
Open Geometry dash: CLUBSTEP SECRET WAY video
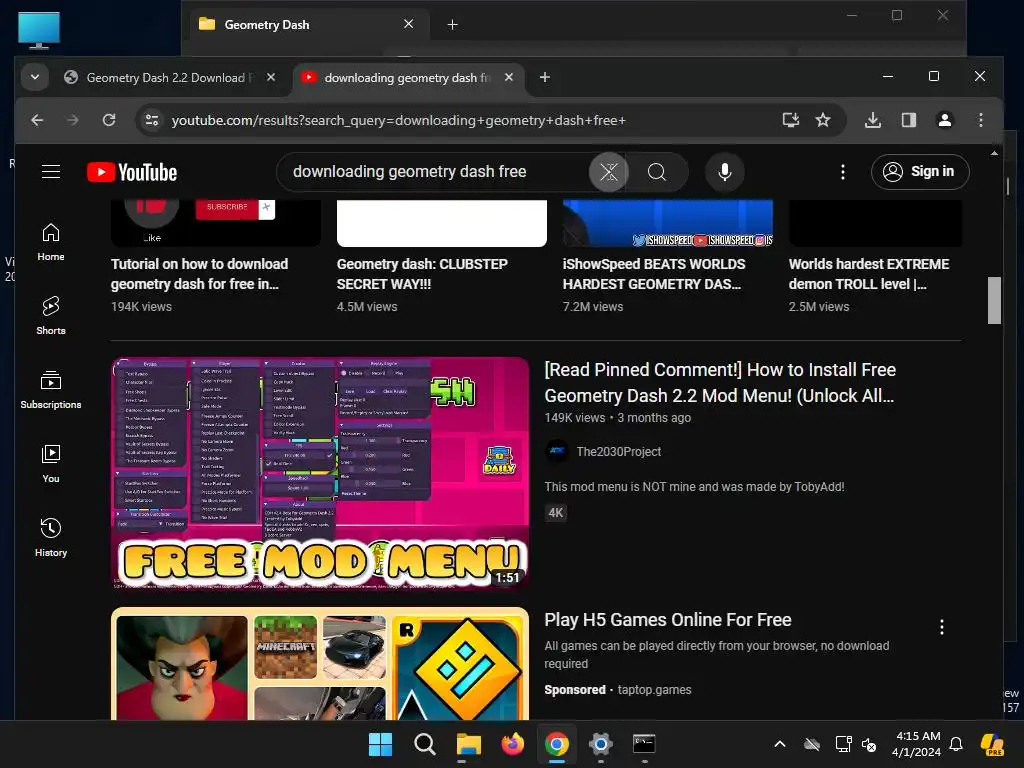pos(422,274)
